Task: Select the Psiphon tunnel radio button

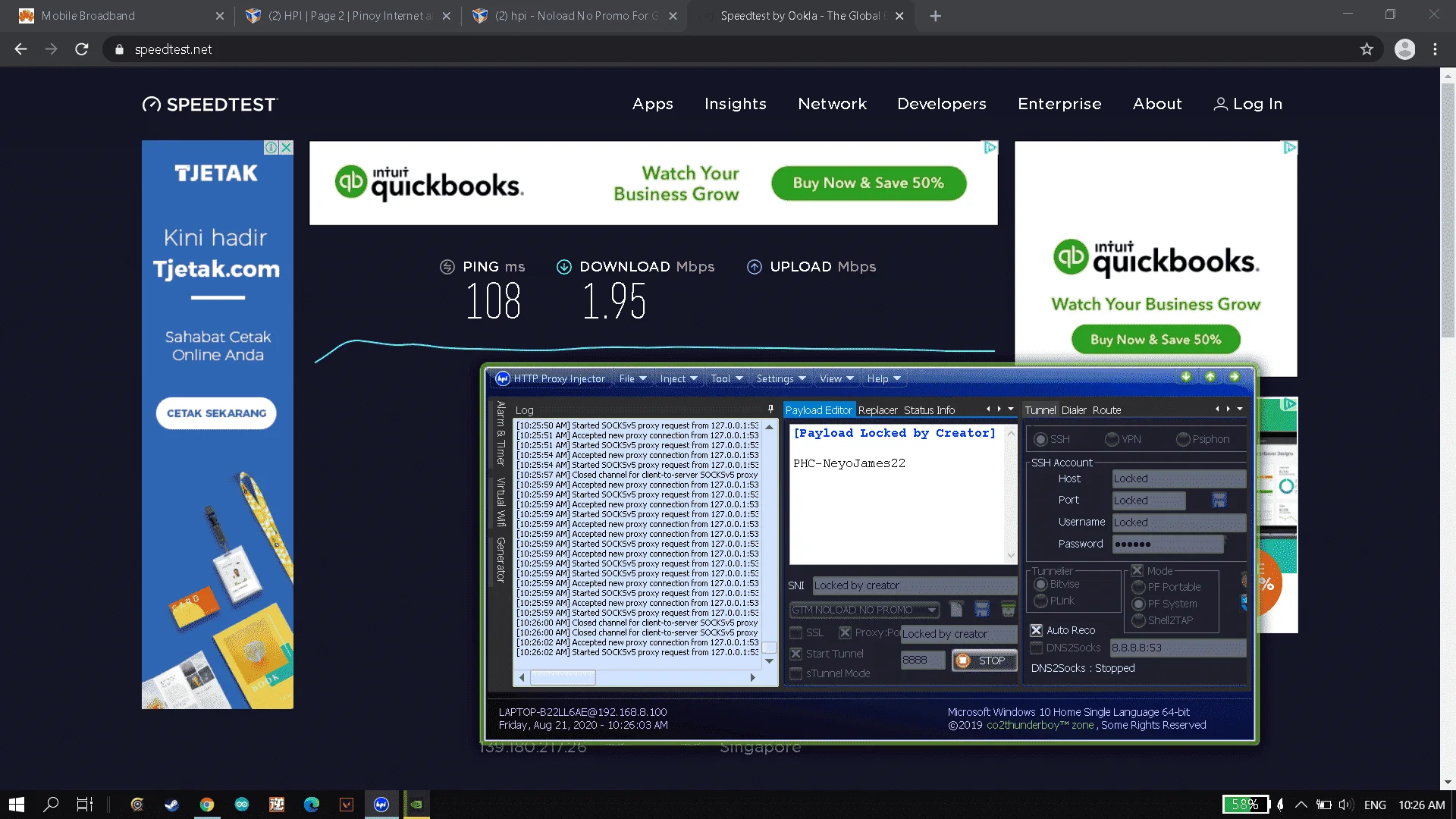Action: point(1183,439)
